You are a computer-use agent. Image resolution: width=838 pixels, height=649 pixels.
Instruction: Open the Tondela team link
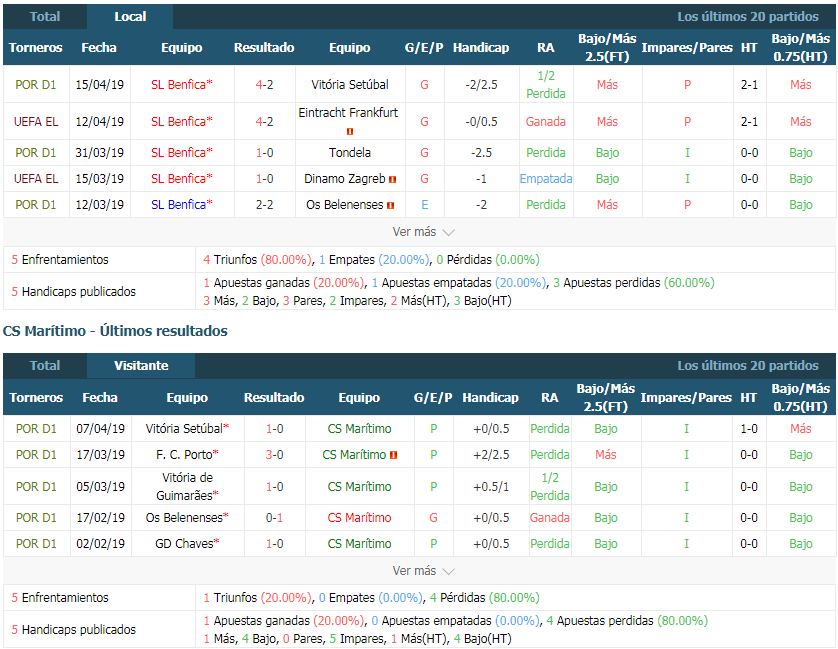(350, 152)
